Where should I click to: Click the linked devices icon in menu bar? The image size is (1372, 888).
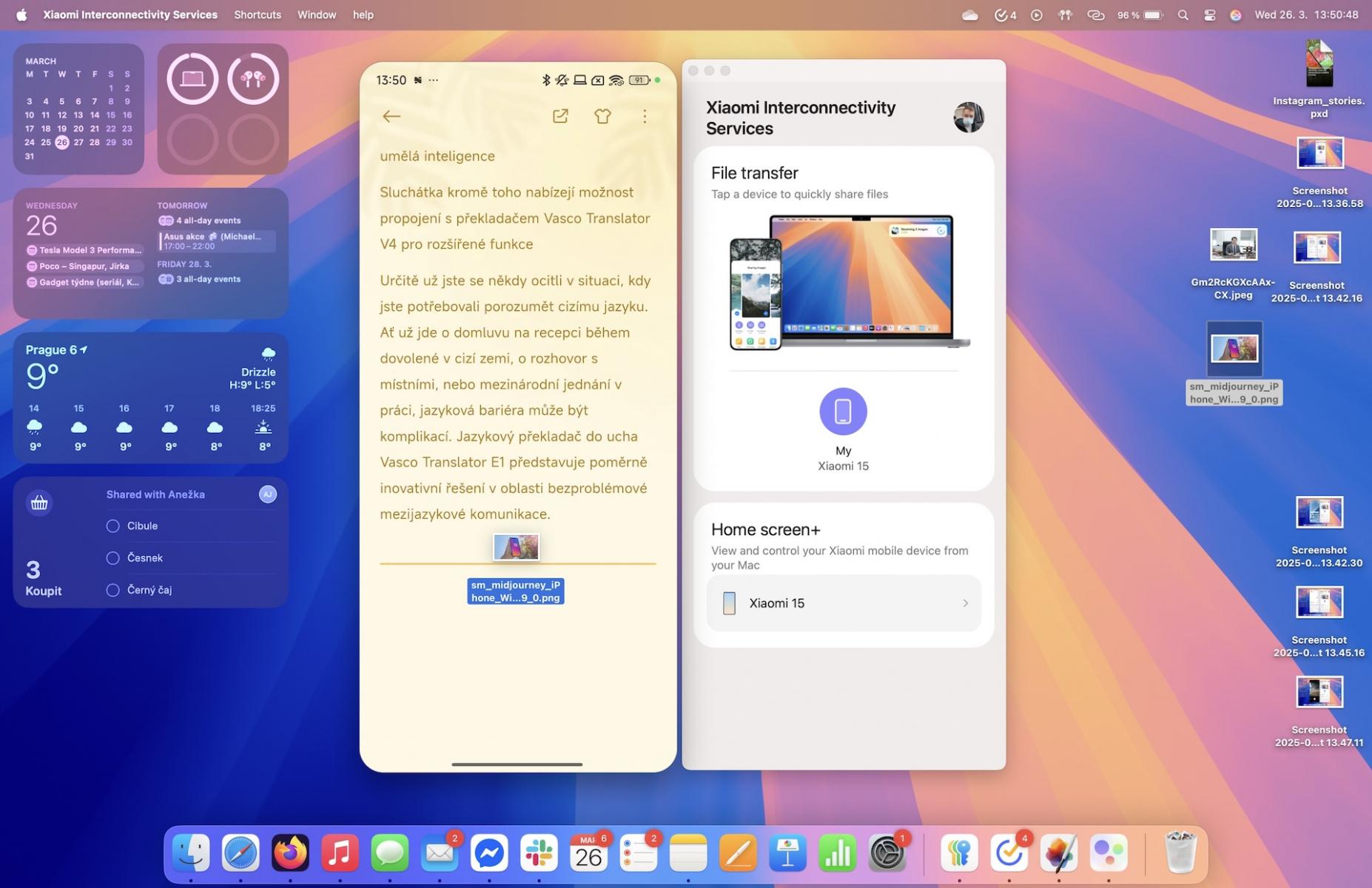[x=1095, y=15]
